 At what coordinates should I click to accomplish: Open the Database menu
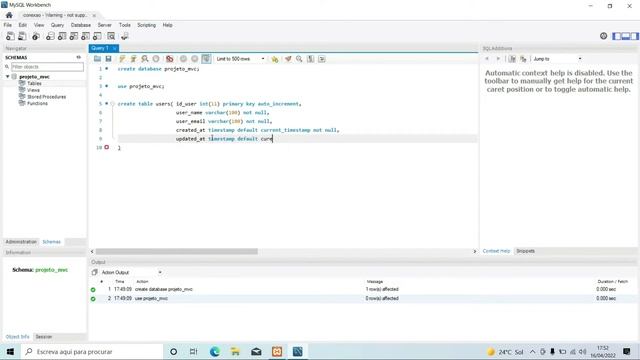81,25
